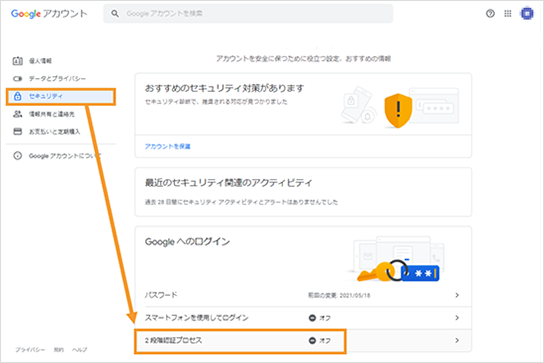Click おすすめのセキュリティ対策があります heading
The image size is (544, 363).
(x=224, y=88)
